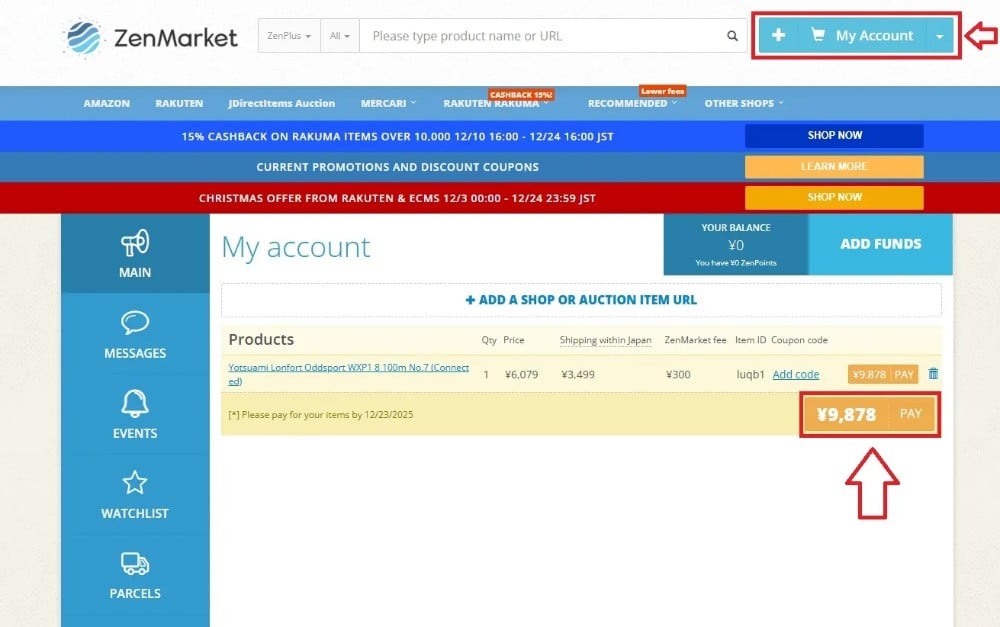Viewport: 1000px width, 627px height.
Task: Click LEARN MORE about promotions
Action: tap(834, 166)
